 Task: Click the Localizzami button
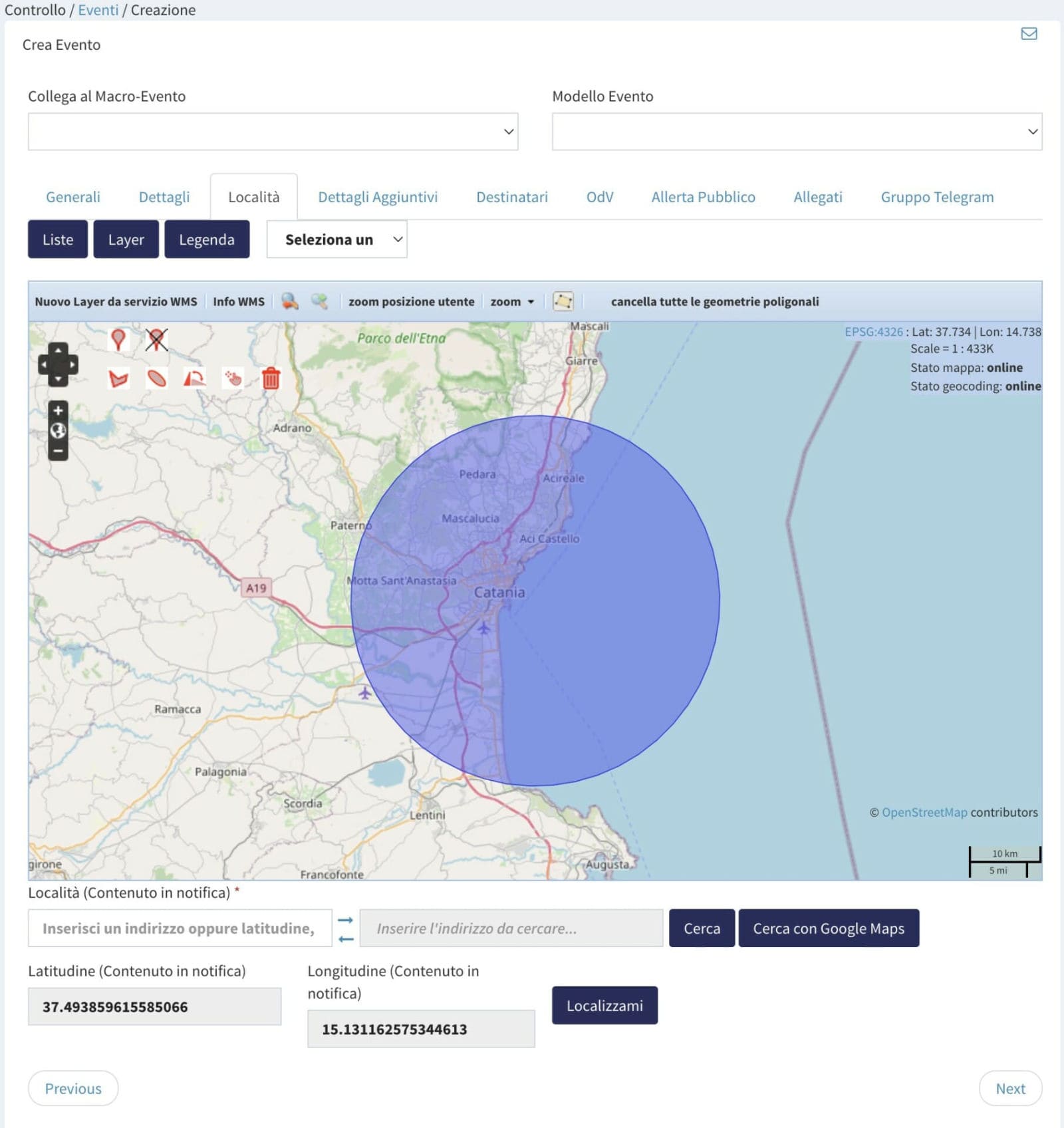[x=604, y=1005]
